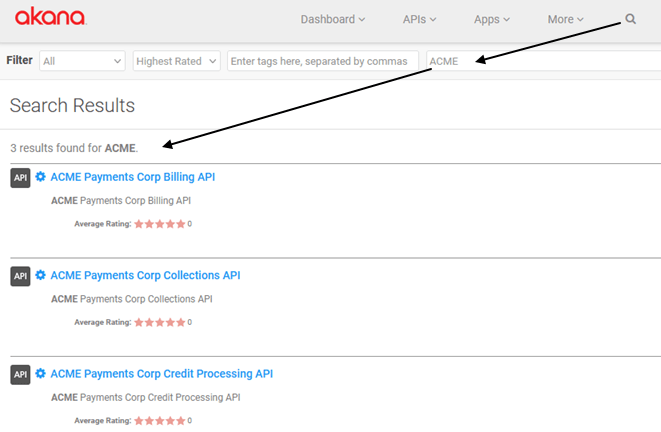Click the tags input field
Viewport: 661px width, 432px height.
click(x=323, y=61)
